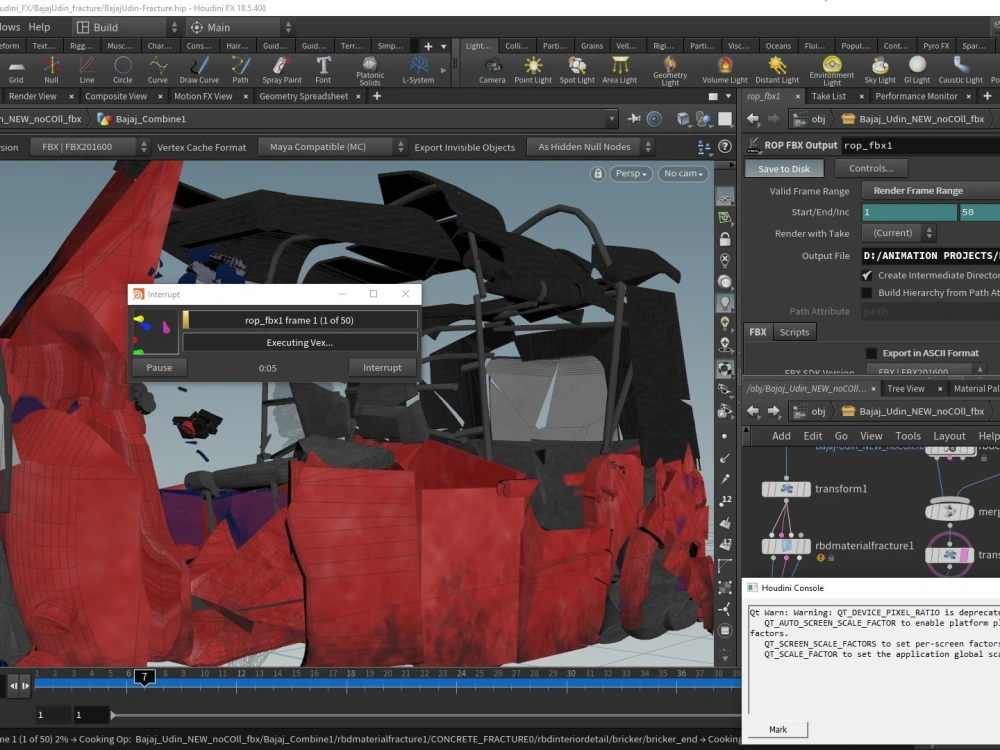
Task: Click the Platonic Solids shelf tool
Action: [x=370, y=69]
